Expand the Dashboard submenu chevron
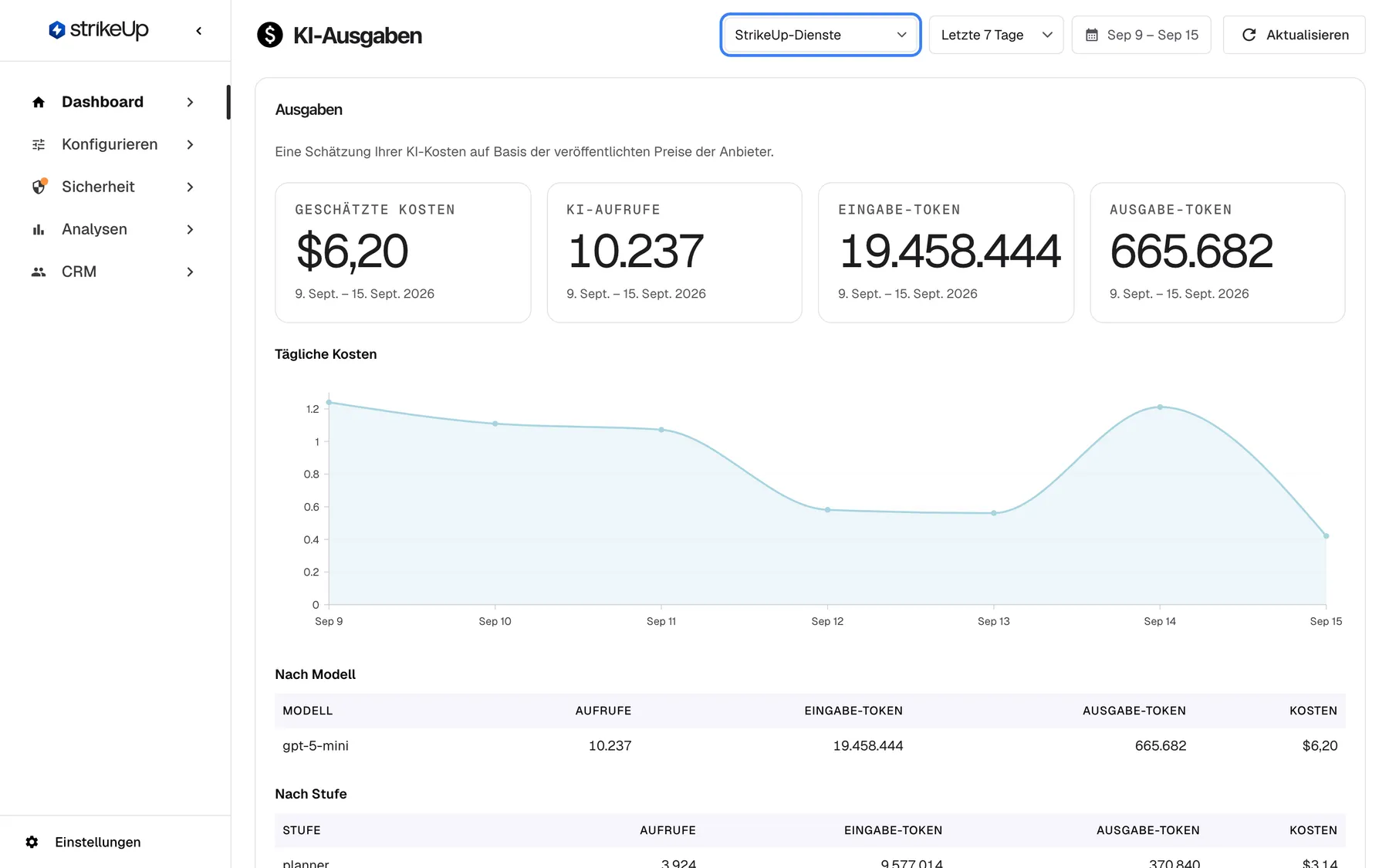The width and height of the screenshot is (1389, 868). click(190, 102)
